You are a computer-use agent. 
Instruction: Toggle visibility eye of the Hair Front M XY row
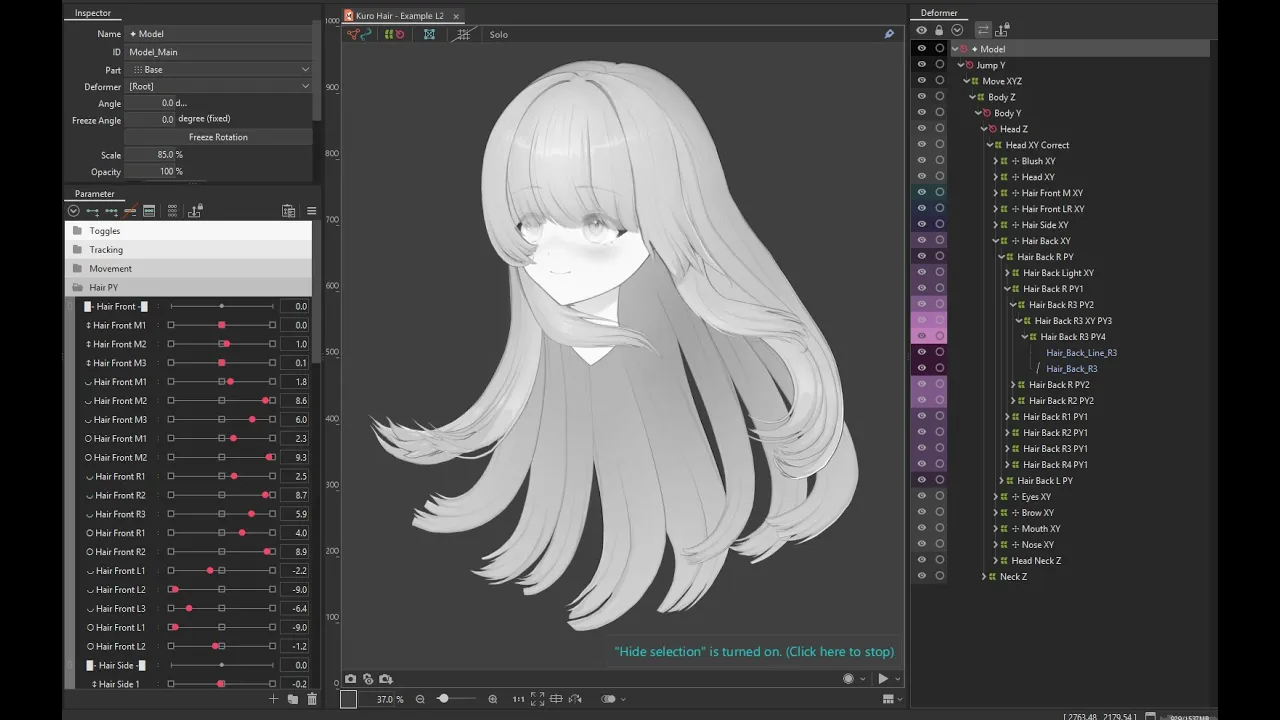pyautogui.click(x=921, y=192)
